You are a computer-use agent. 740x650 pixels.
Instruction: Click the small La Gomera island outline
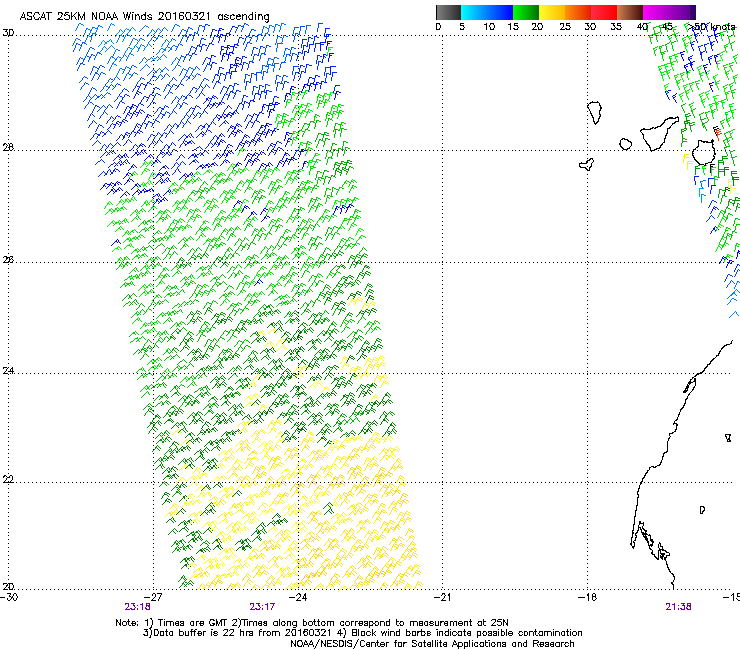626,144
